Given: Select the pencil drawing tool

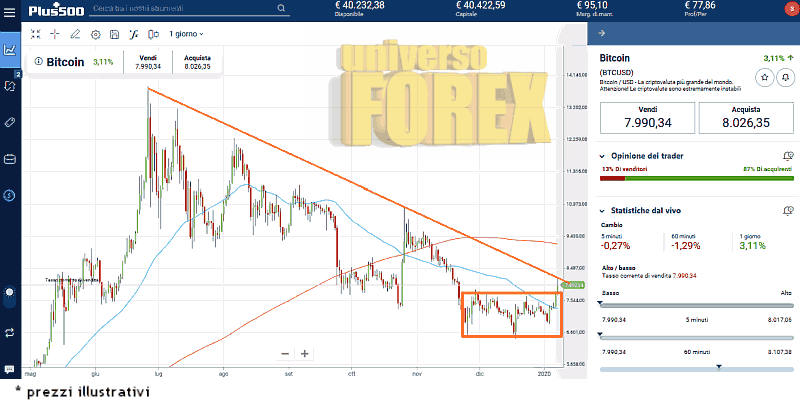Looking at the screenshot, I should [x=75, y=33].
